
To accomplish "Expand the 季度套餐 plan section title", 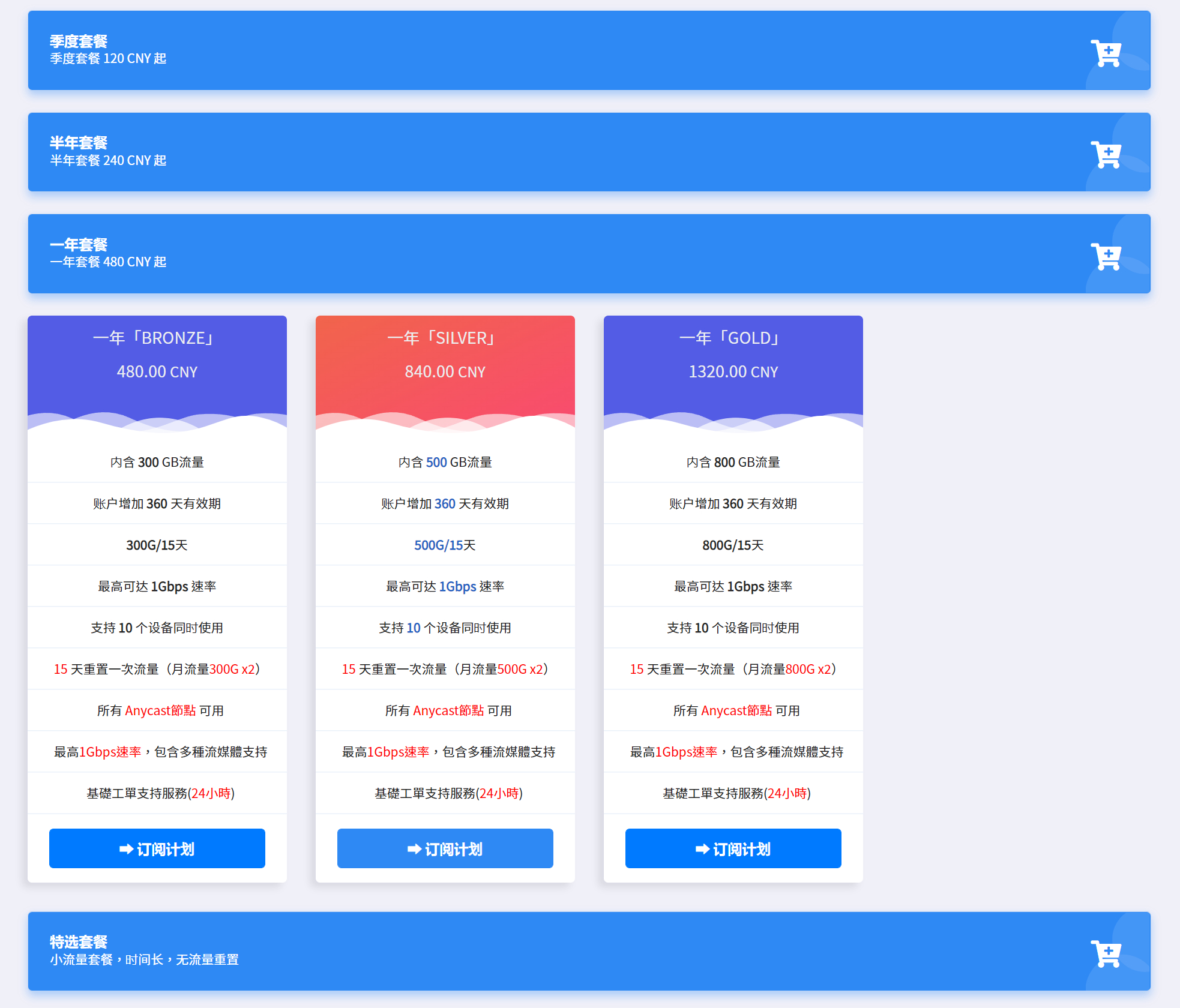I will point(79,41).
